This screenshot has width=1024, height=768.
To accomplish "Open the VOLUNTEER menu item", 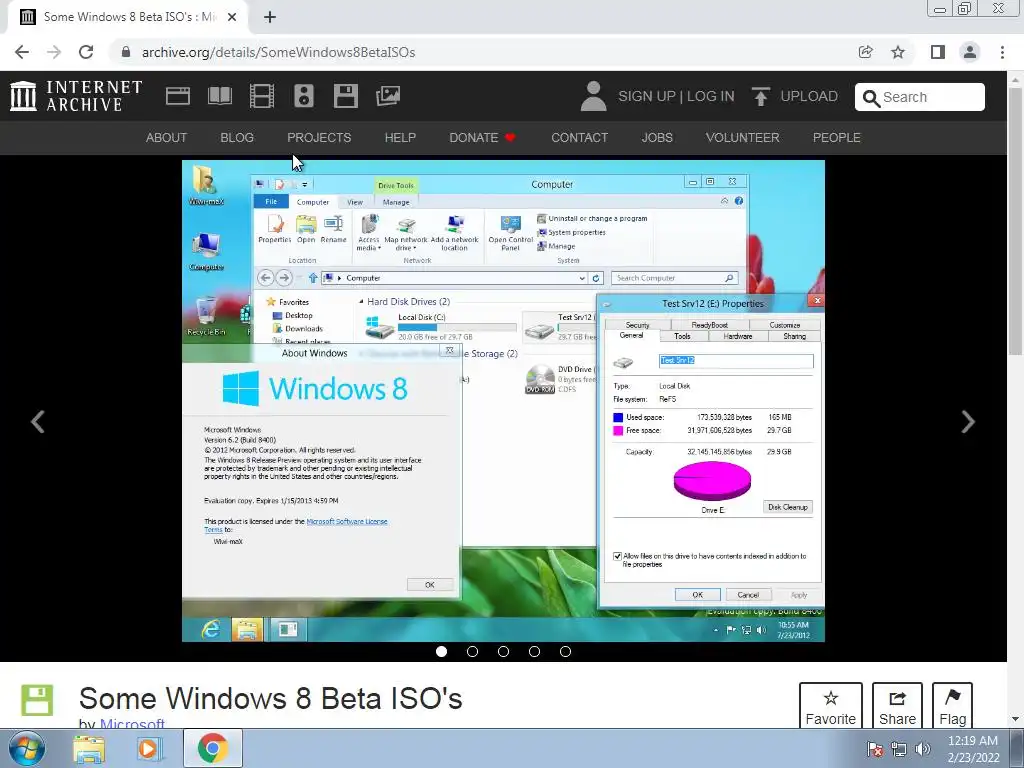I will click(743, 138).
